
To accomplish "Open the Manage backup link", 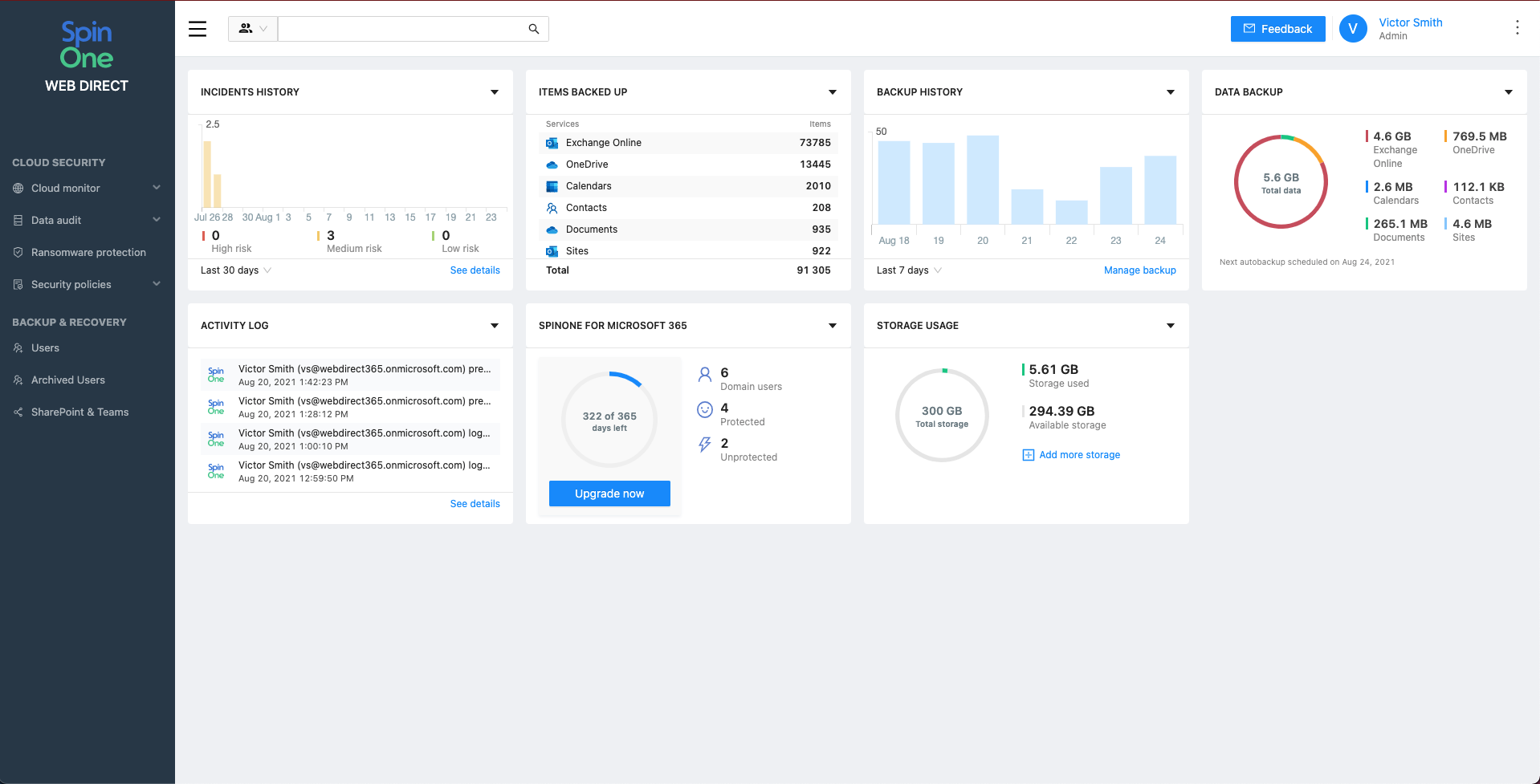I will click(x=1139, y=270).
